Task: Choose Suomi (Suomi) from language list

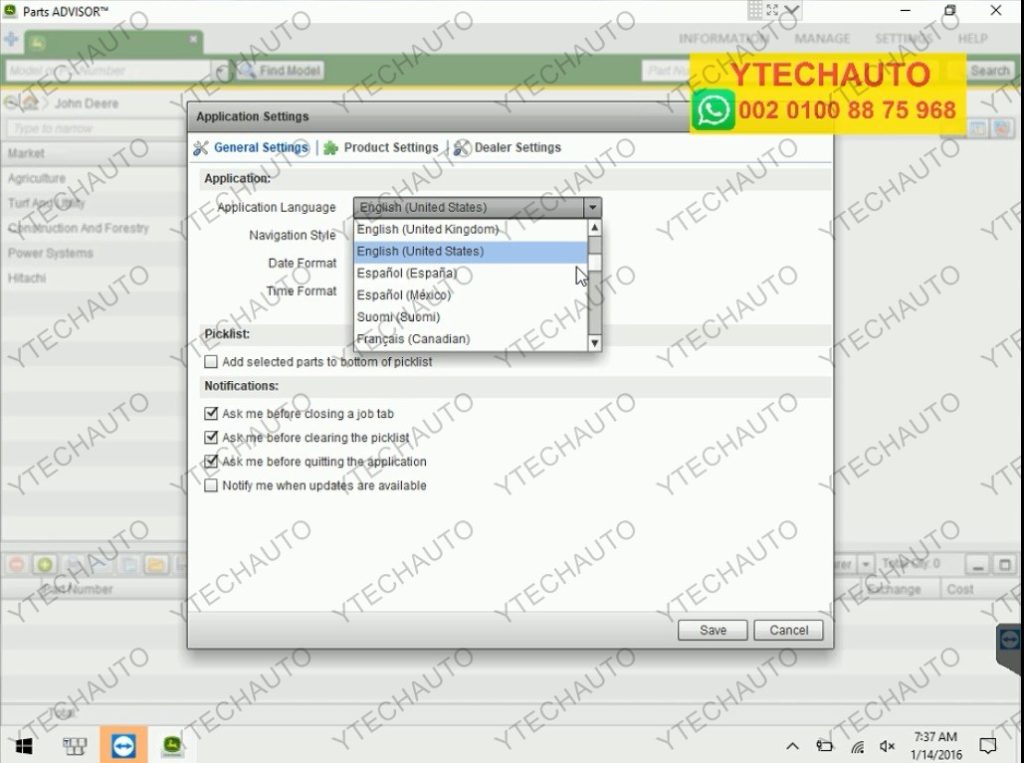Action: [x=470, y=317]
